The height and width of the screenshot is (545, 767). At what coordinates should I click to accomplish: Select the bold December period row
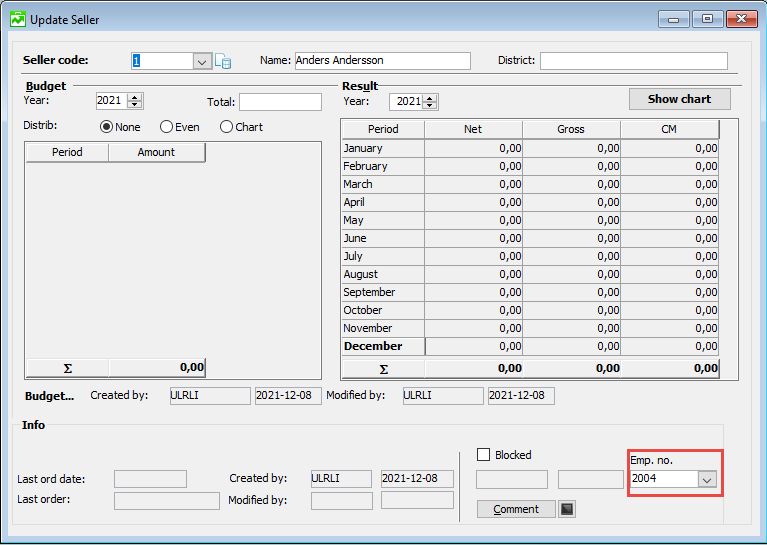pyautogui.click(x=530, y=346)
